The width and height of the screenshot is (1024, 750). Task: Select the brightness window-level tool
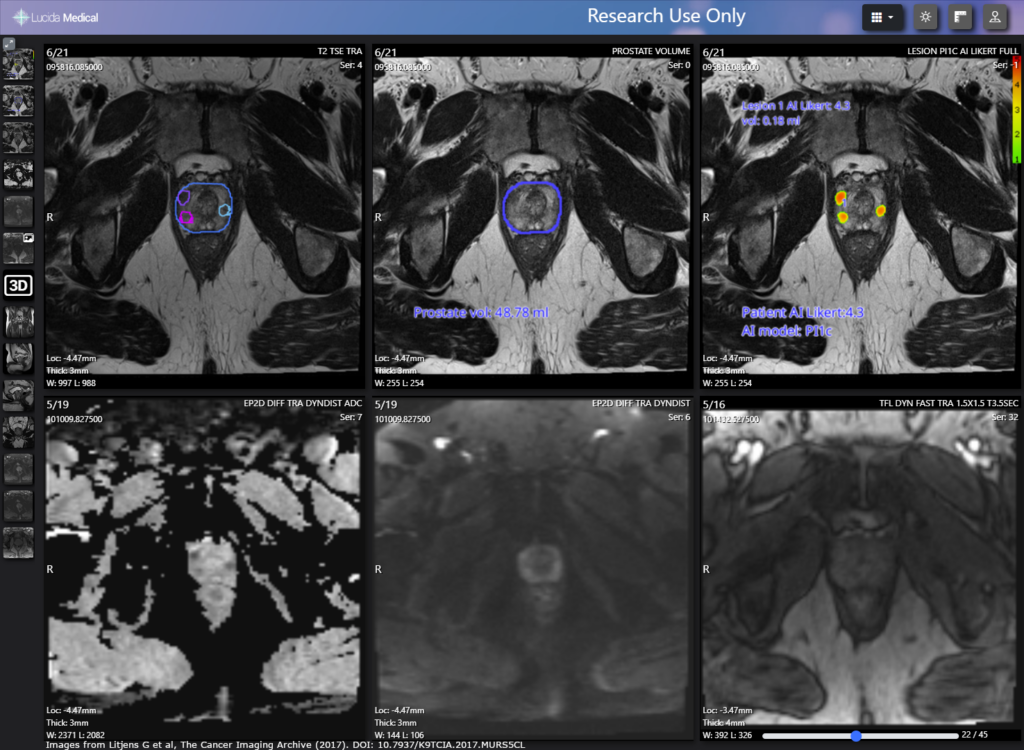926,17
